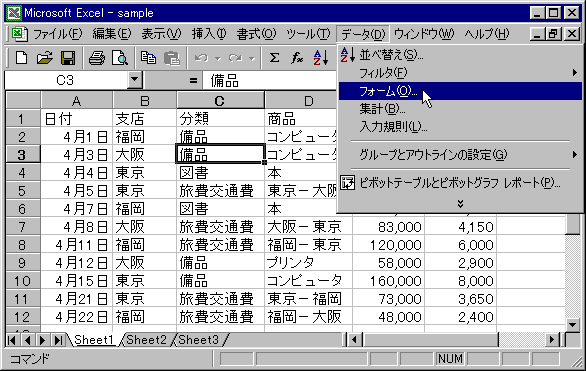Click horizontal scrollbar right arrow
Image resolution: width=586 pixels, height=371 pixels.
(x=552, y=340)
